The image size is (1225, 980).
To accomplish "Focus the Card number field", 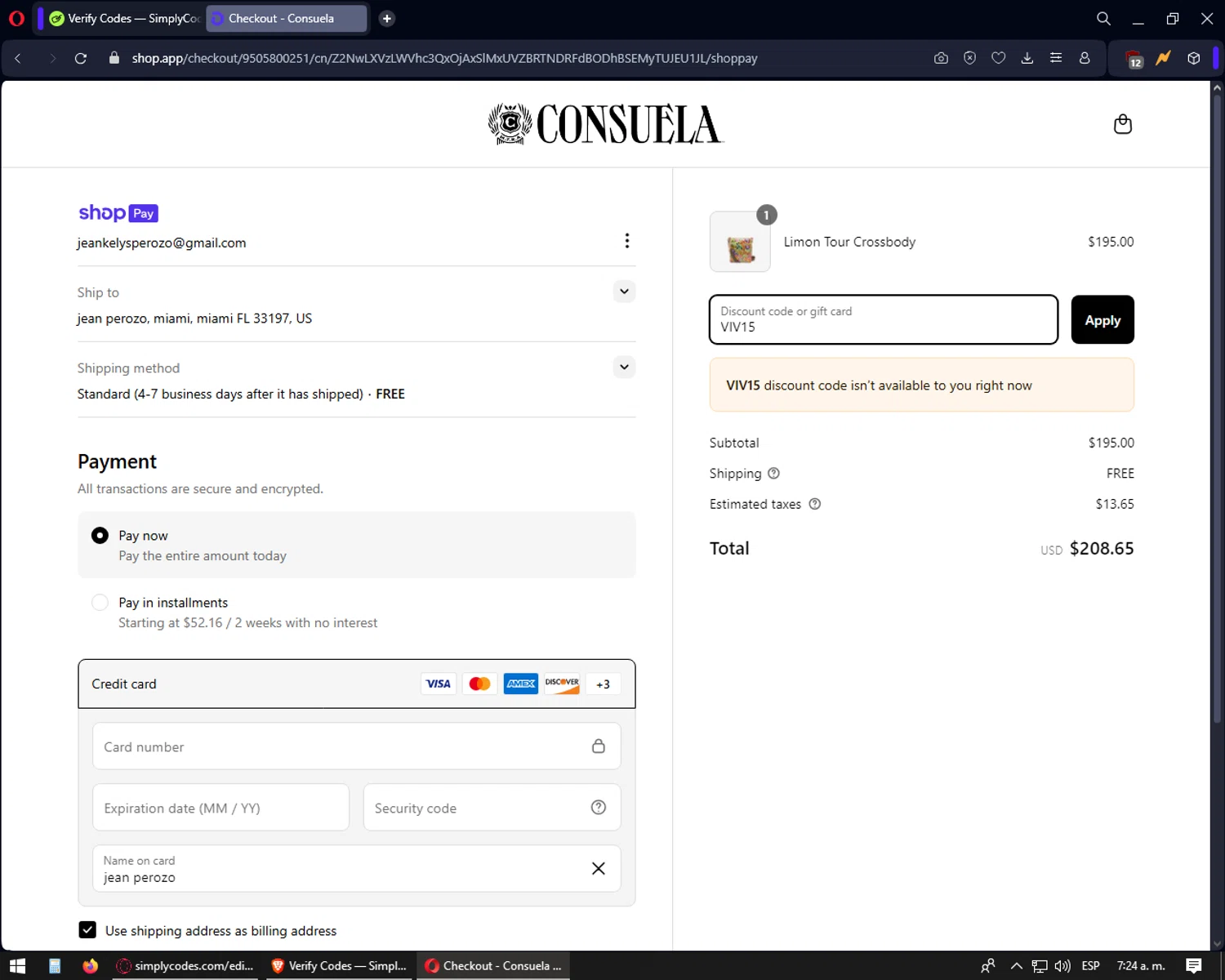I will click(x=357, y=746).
